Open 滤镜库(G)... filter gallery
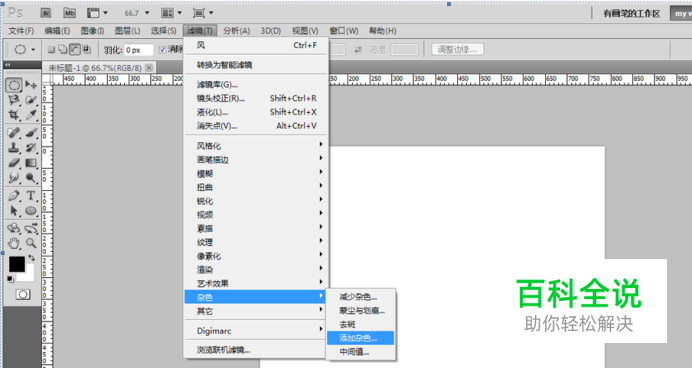 click(x=256, y=84)
